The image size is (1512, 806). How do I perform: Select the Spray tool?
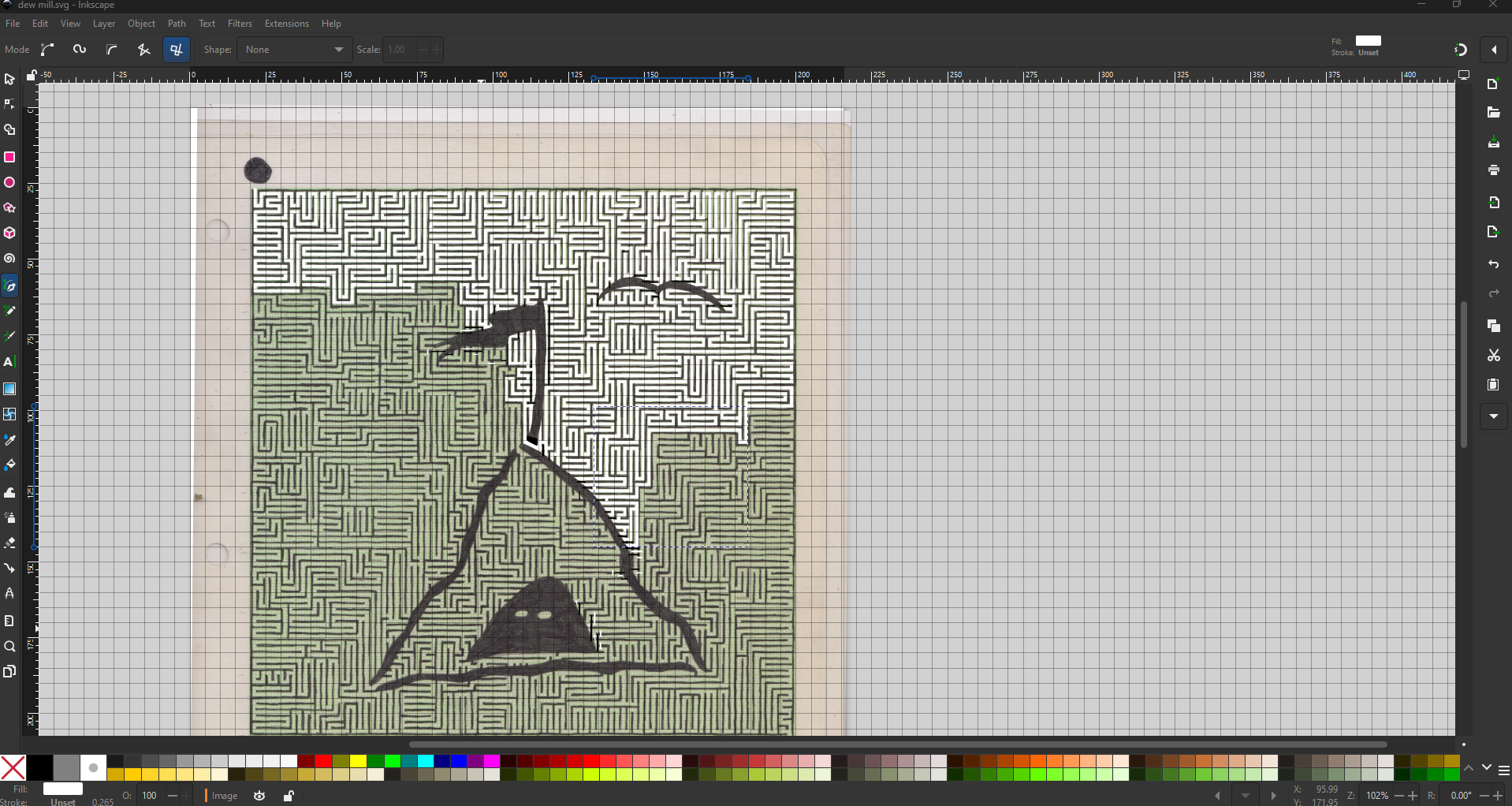tap(9, 518)
